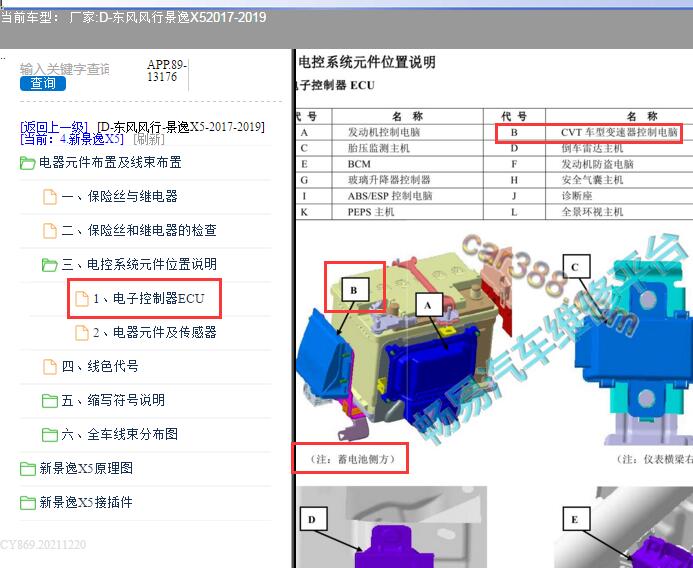Image resolution: width=693 pixels, height=568 pixels.
Task: Collapse the 电器元件布置及线束布置 folder icon
Action: click(27, 163)
